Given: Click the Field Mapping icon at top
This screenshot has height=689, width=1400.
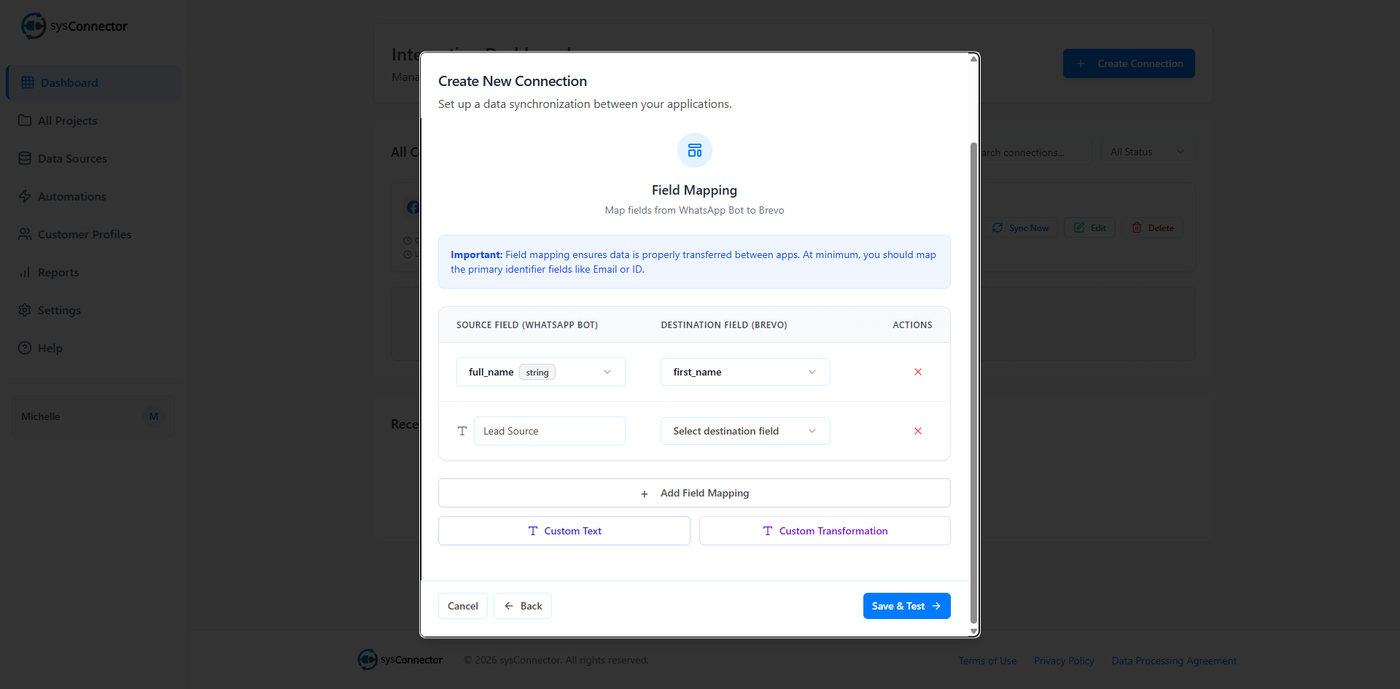Looking at the screenshot, I should [x=694, y=150].
